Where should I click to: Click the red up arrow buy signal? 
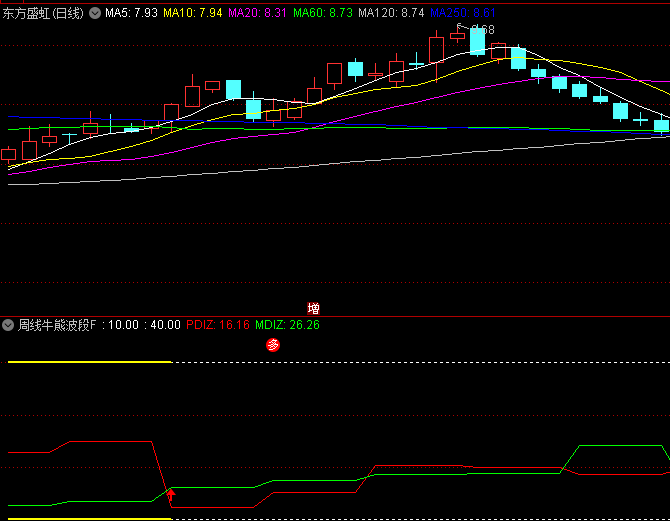click(x=171, y=495)
